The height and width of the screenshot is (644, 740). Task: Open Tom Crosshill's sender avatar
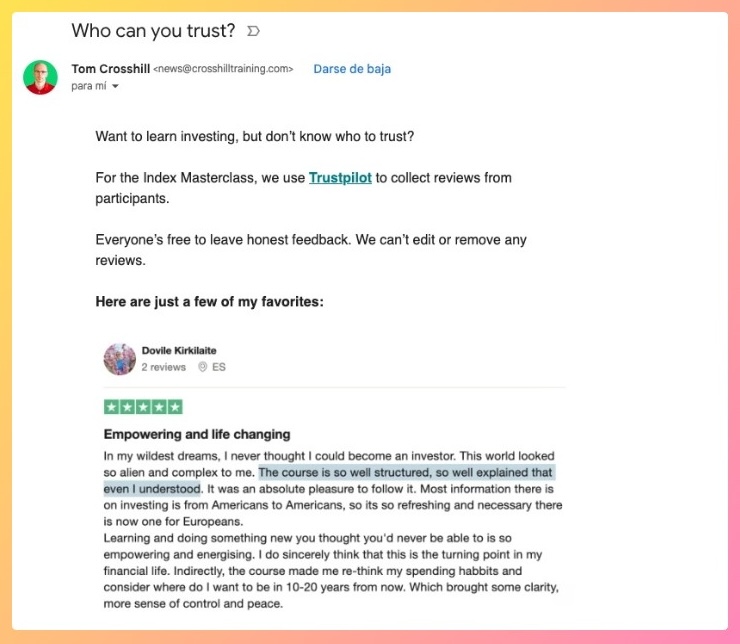tap(40, 77)
